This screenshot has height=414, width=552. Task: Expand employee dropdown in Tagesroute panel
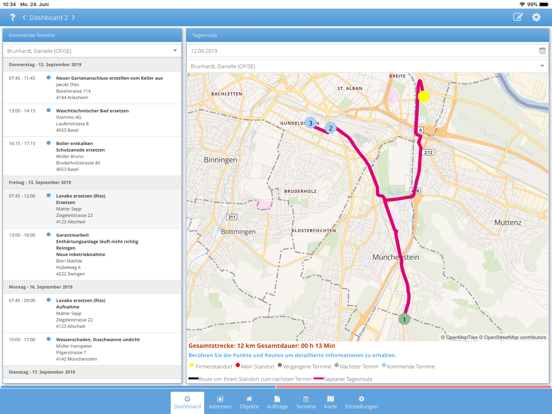click(542, 66)
